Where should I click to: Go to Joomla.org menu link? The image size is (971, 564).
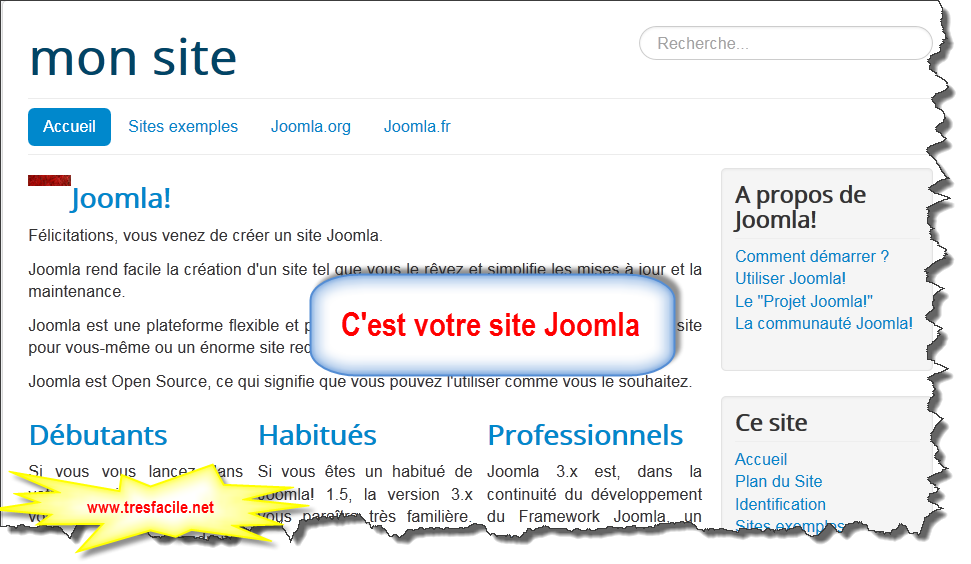point(310,127)
